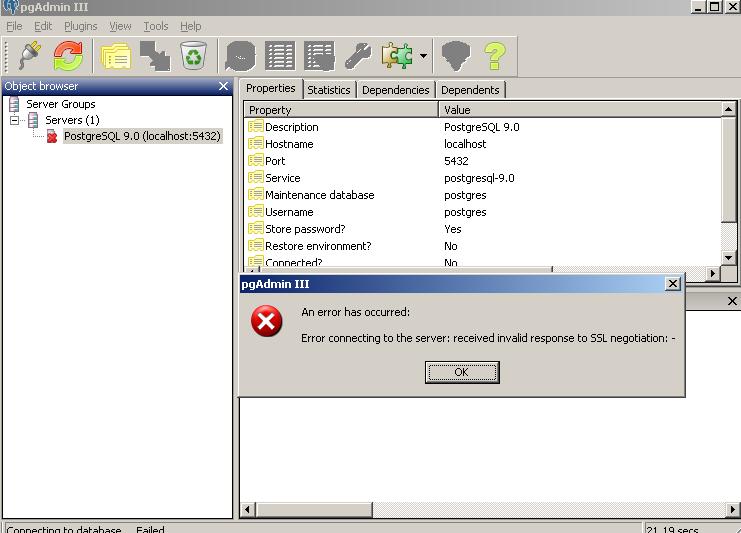The width and height of the screenshot is (741, 533).
Task: Open the plugins dropdown arrow in toolbar
Action: pyautogui.click(x=424, y=56)
